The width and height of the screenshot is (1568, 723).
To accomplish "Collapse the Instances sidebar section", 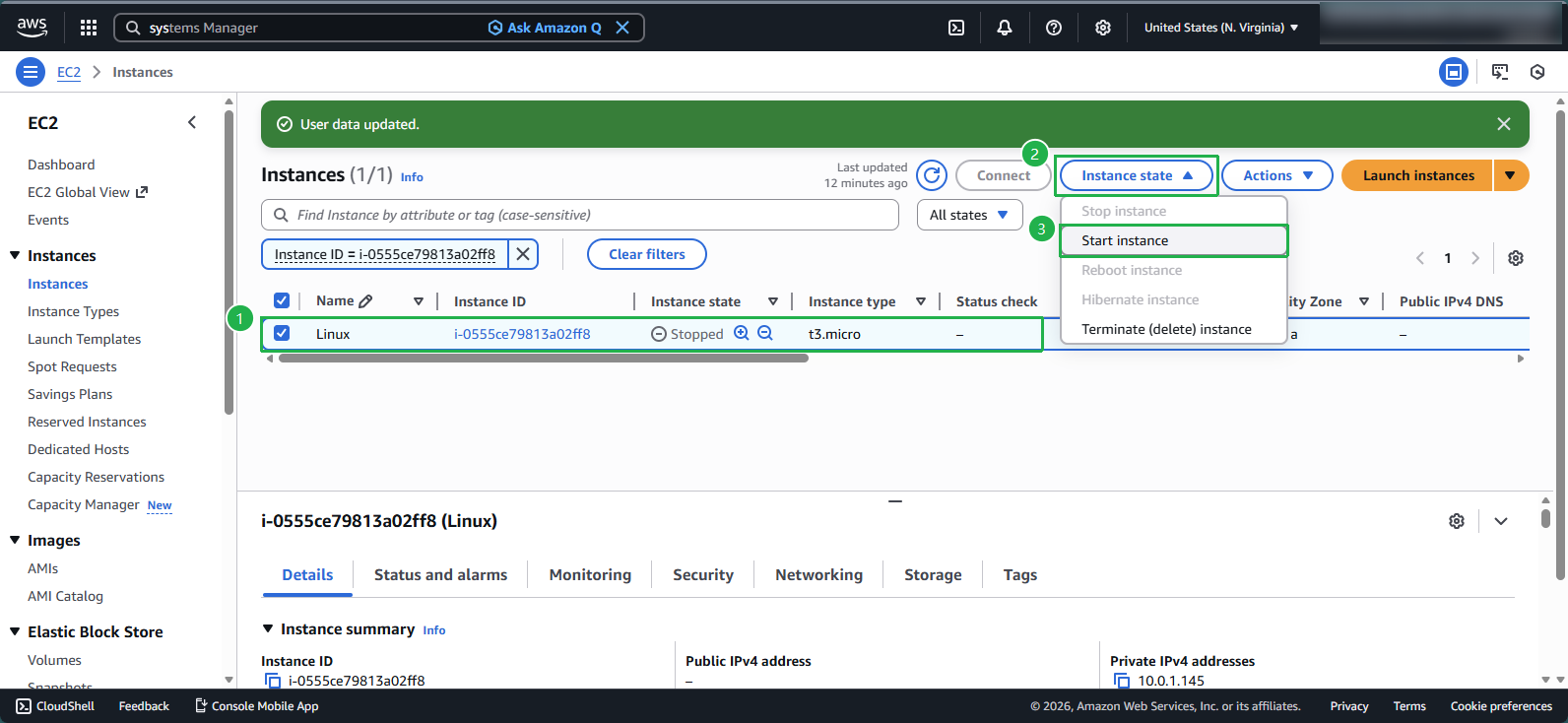I will pyautogui.click(x=15, y=255).
